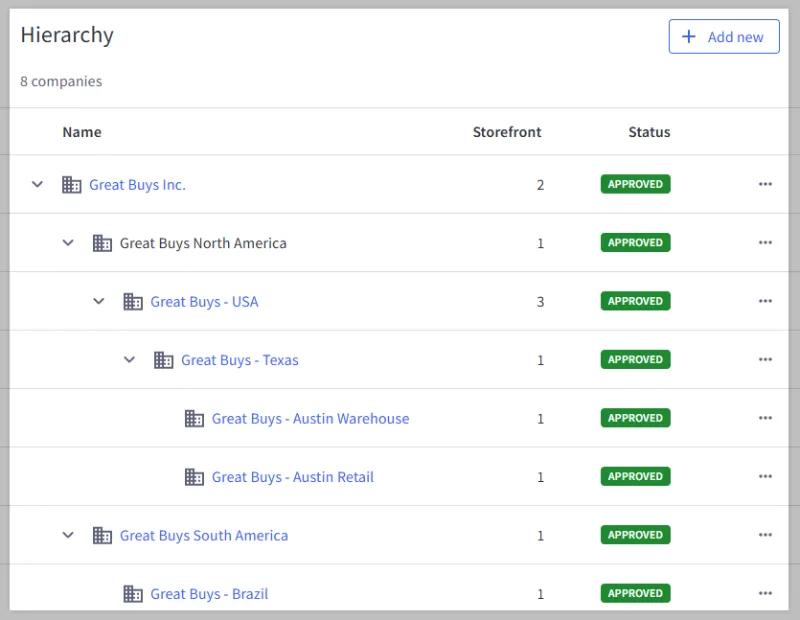Open more options for Great Buys - USA
The width and height of the screenshot is (800, 620).
tap(765, 301)
